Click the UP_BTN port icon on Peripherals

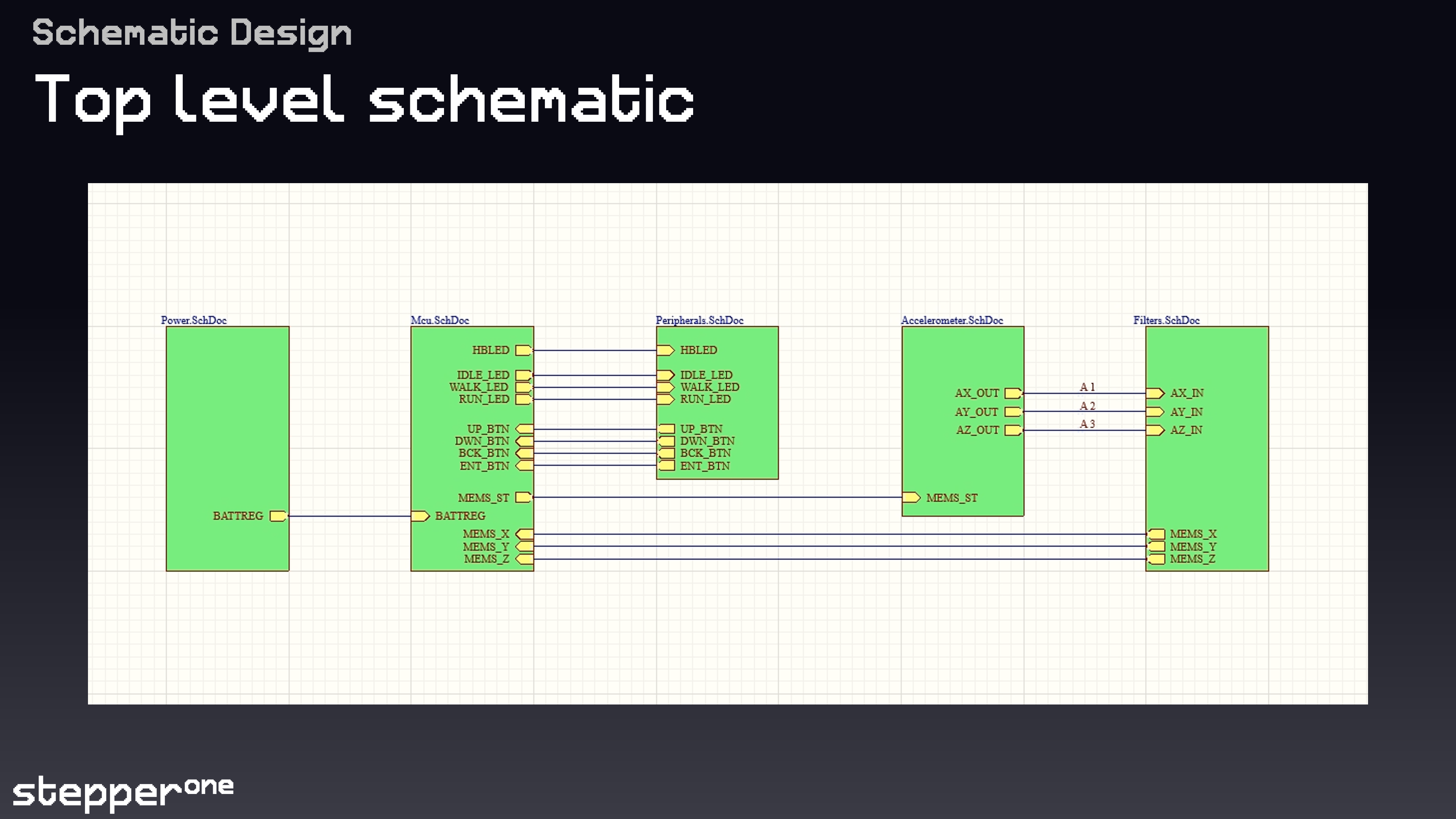coord(667,429)
